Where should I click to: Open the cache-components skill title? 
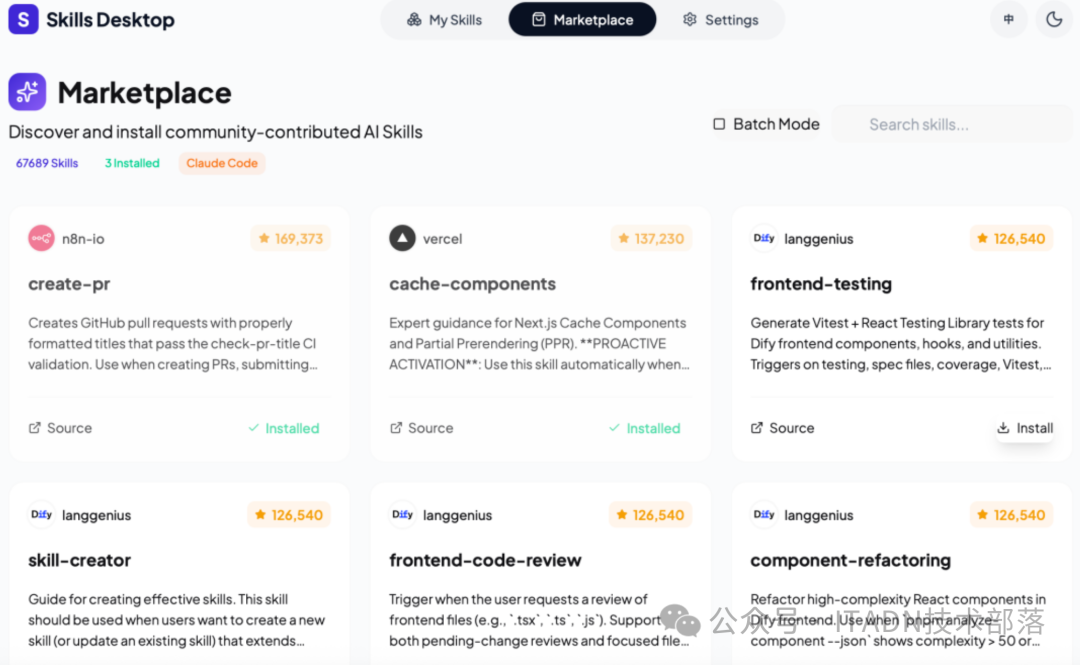[x=472, y=284]
